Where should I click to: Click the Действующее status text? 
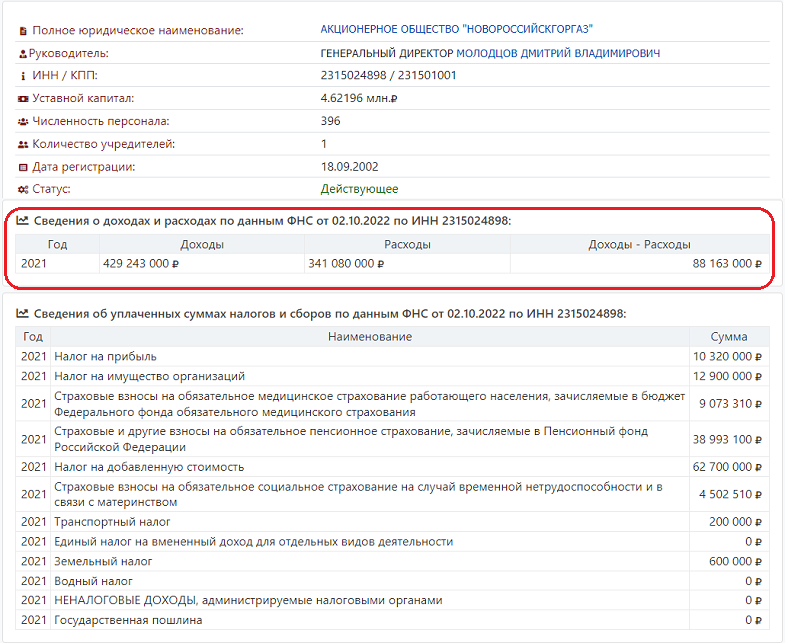(359, 189)
